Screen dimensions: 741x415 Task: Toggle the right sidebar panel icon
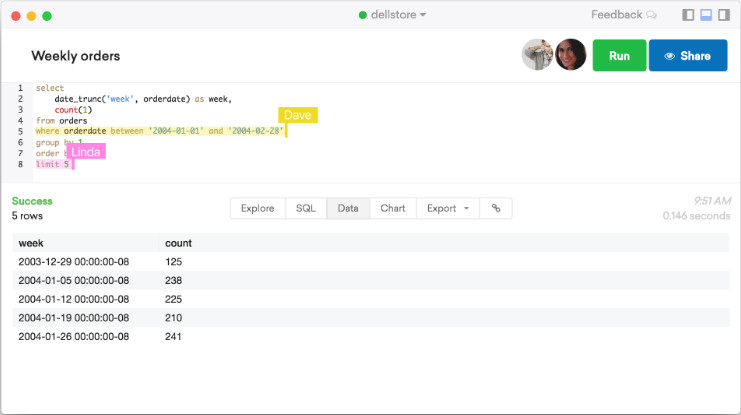(x=724, y=15)
